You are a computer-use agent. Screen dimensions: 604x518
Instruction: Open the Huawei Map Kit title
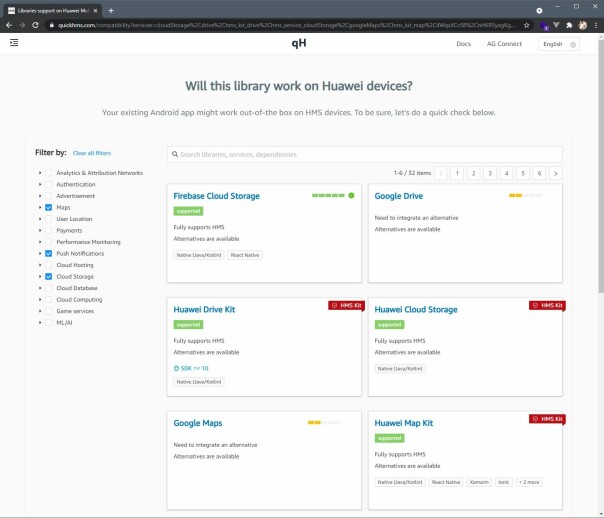(x=404, y=423)
